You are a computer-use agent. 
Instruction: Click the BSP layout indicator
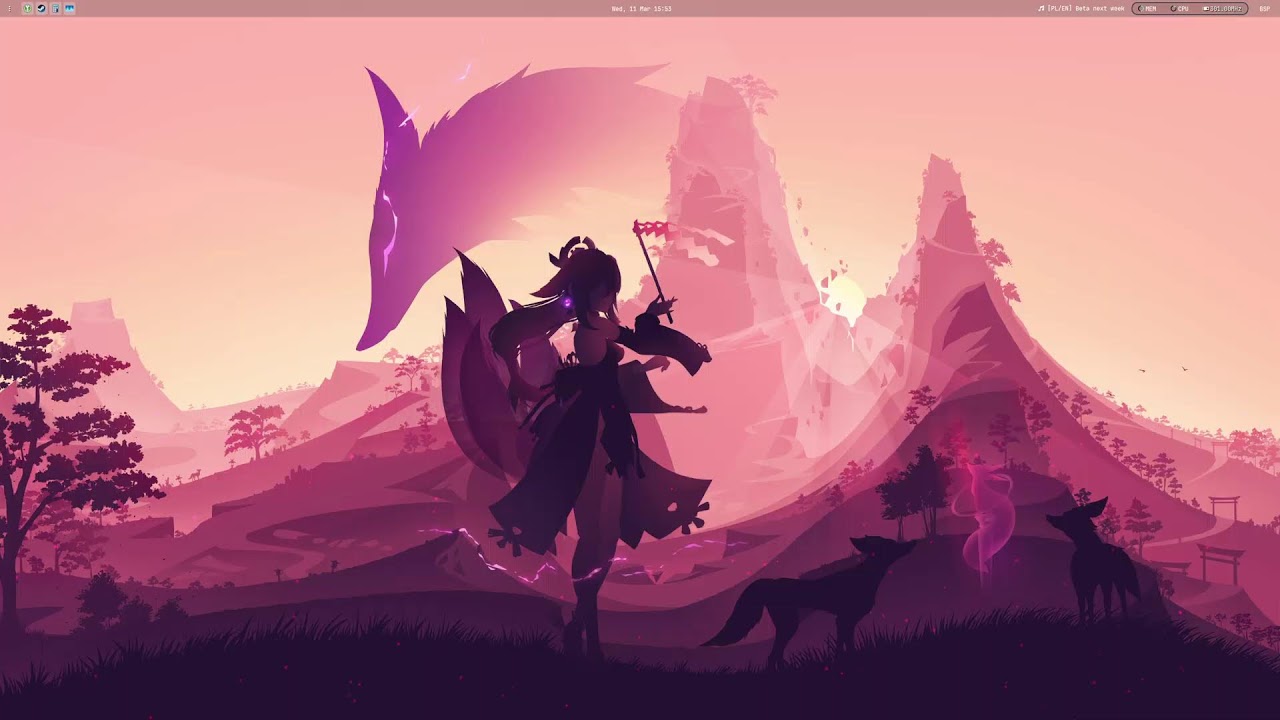tap(1264, 8)
